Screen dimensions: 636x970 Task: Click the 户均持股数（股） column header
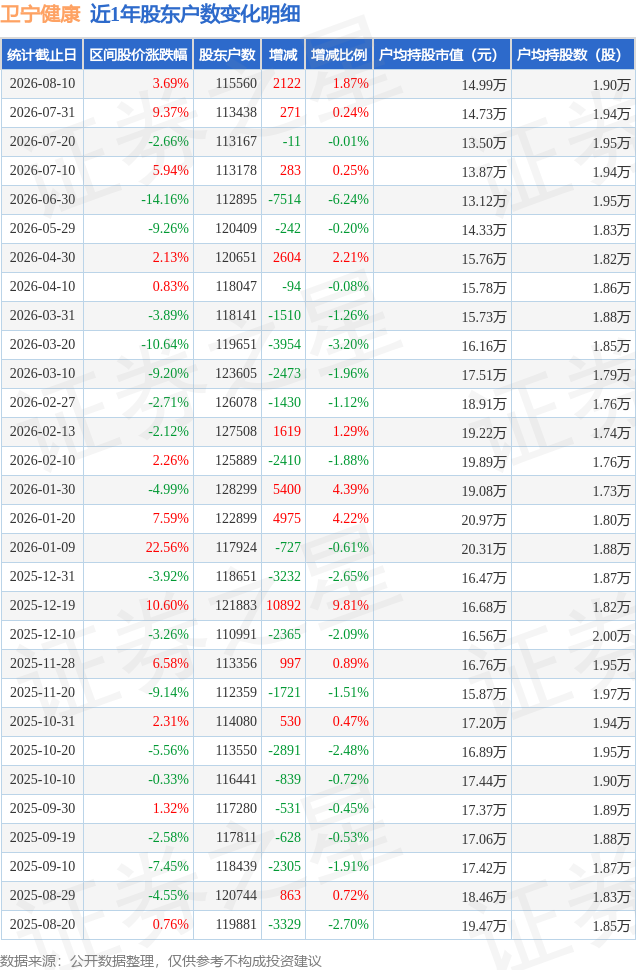573,55
